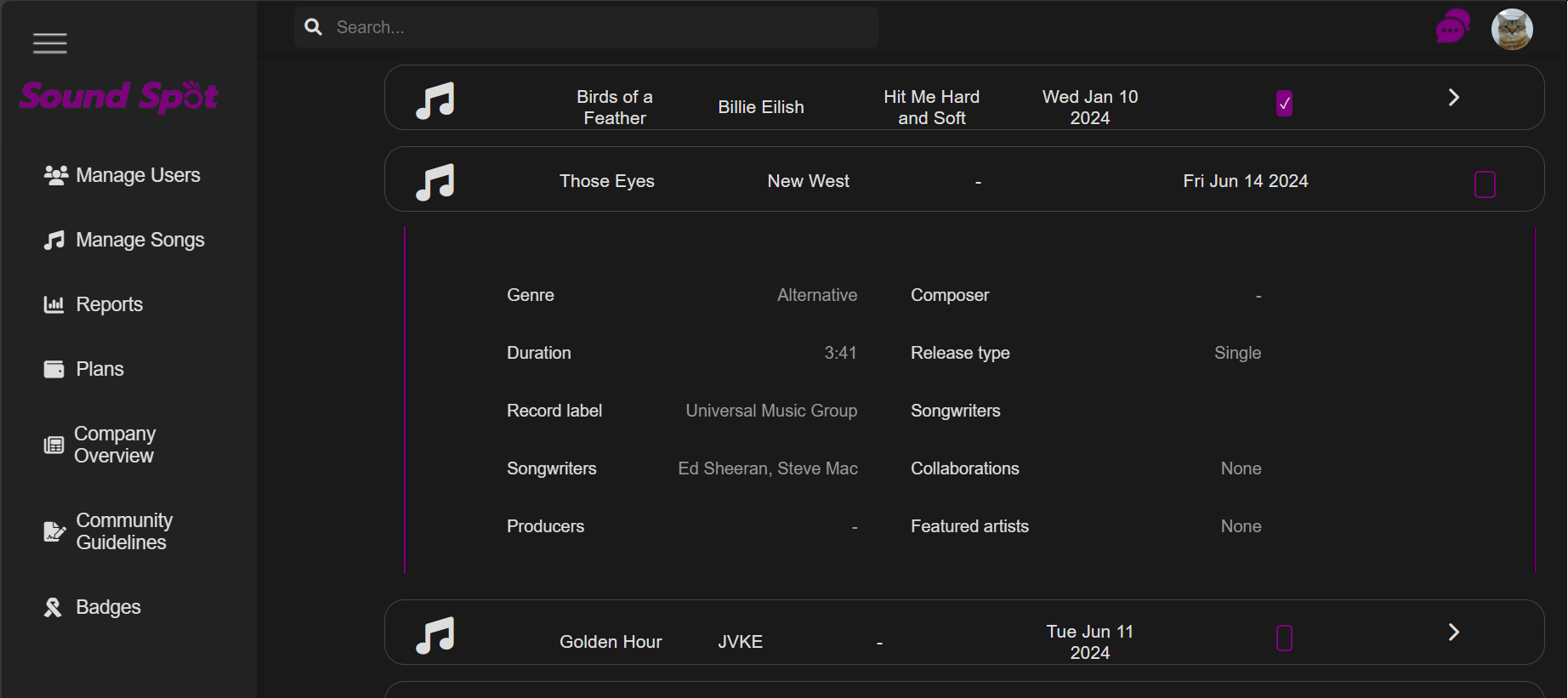Expand the Birds of a Feather row chevron
This screenshot has height=698, width=1568.
[1453, 98]
